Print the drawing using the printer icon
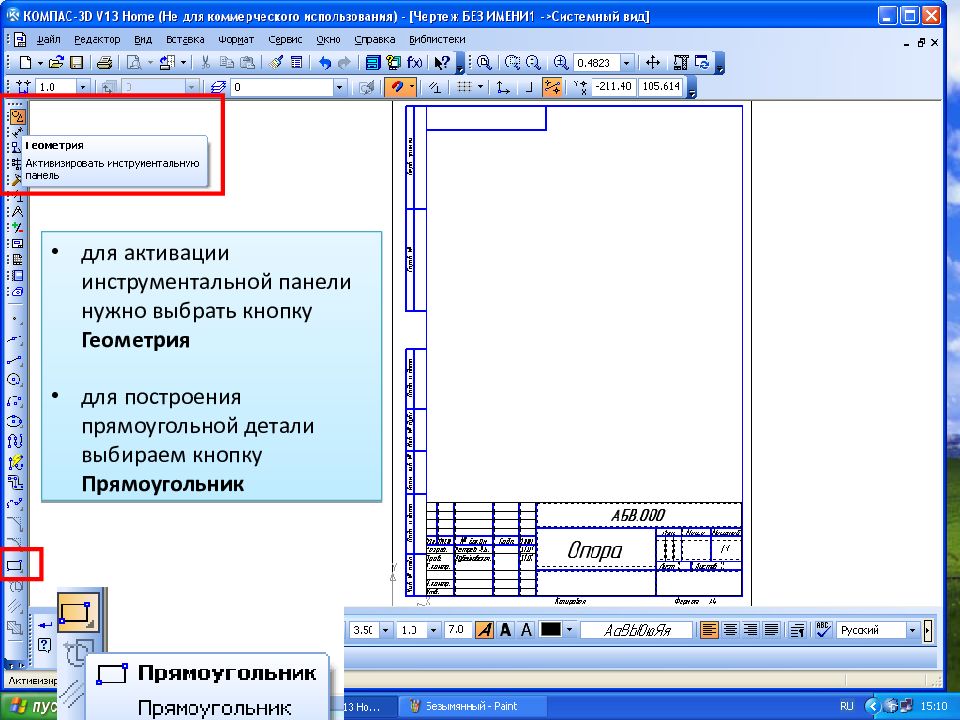The width and height of the screenshot is (960, 720). point(105,62)
